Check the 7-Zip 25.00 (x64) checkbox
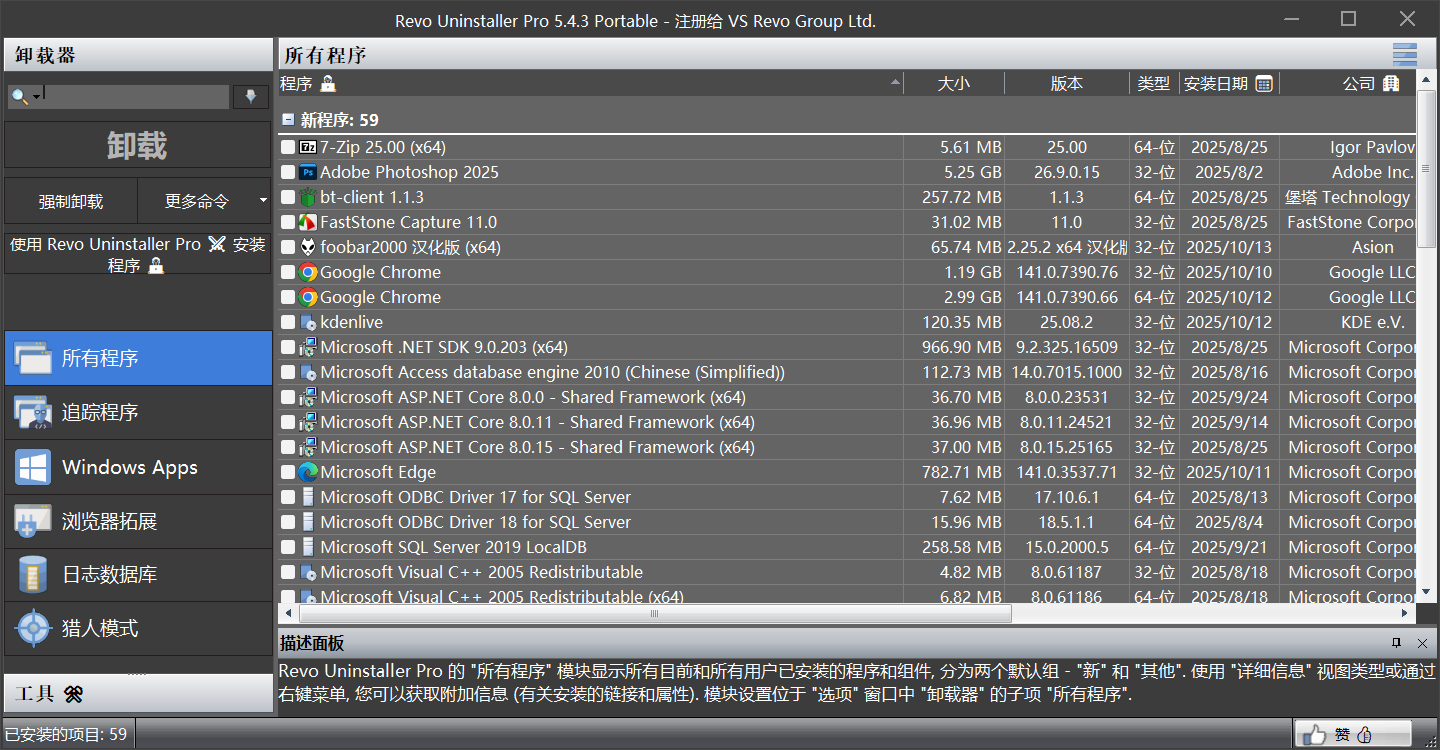1440x750 pixels. (x=288, y=147)
